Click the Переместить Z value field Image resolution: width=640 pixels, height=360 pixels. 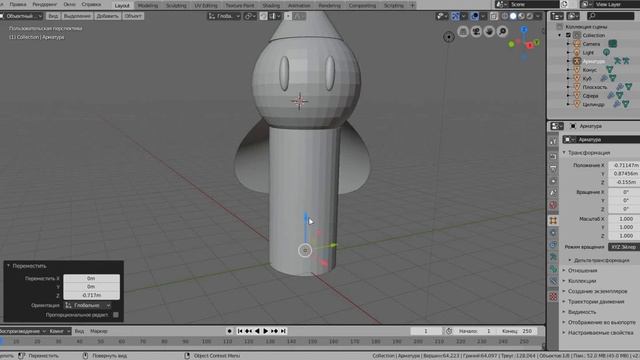click(x=91, y=295)
